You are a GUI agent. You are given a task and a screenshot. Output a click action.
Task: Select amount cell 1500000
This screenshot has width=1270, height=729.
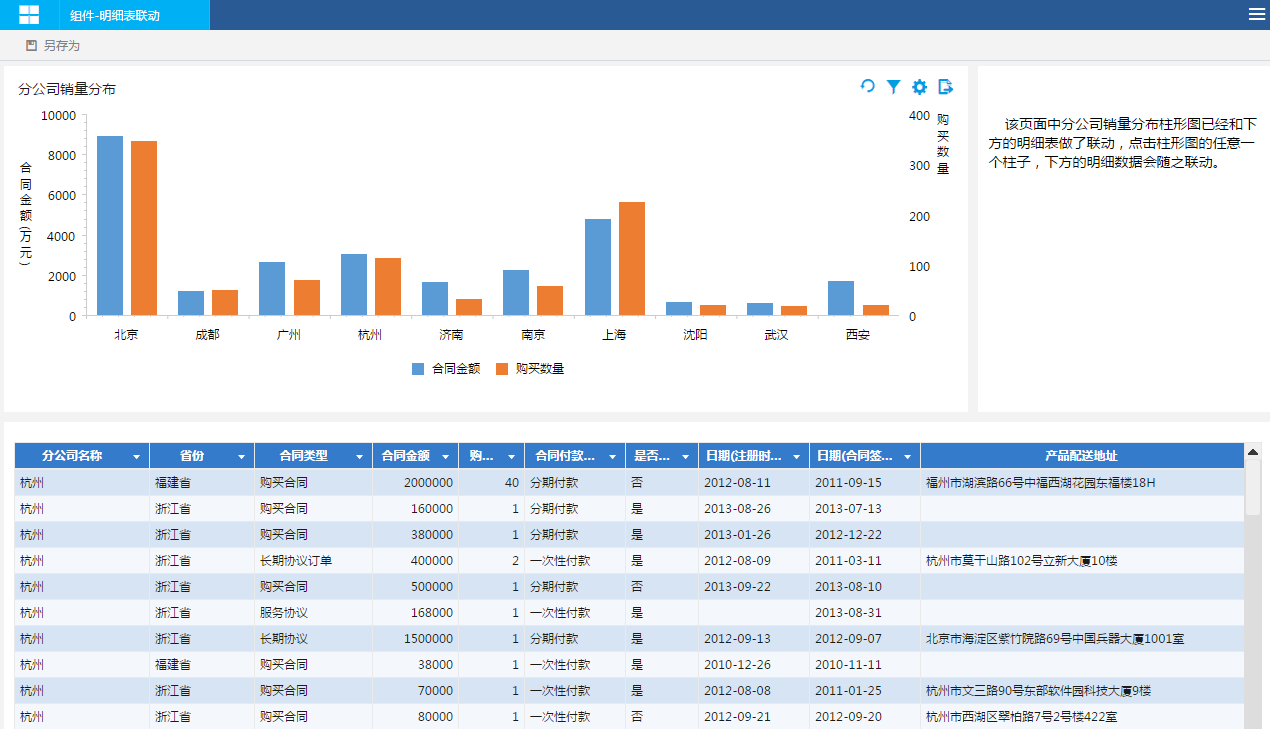(x=416, y=639)
